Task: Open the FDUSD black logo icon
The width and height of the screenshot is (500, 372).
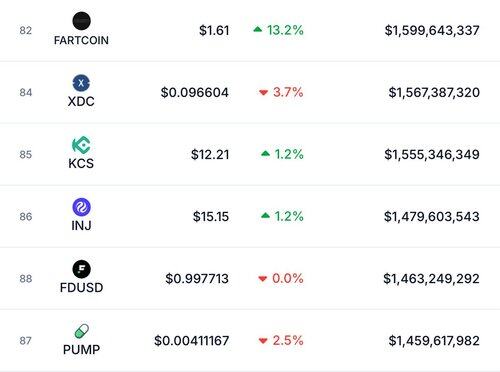Action: pyautogui.click(x=81, y=269)
